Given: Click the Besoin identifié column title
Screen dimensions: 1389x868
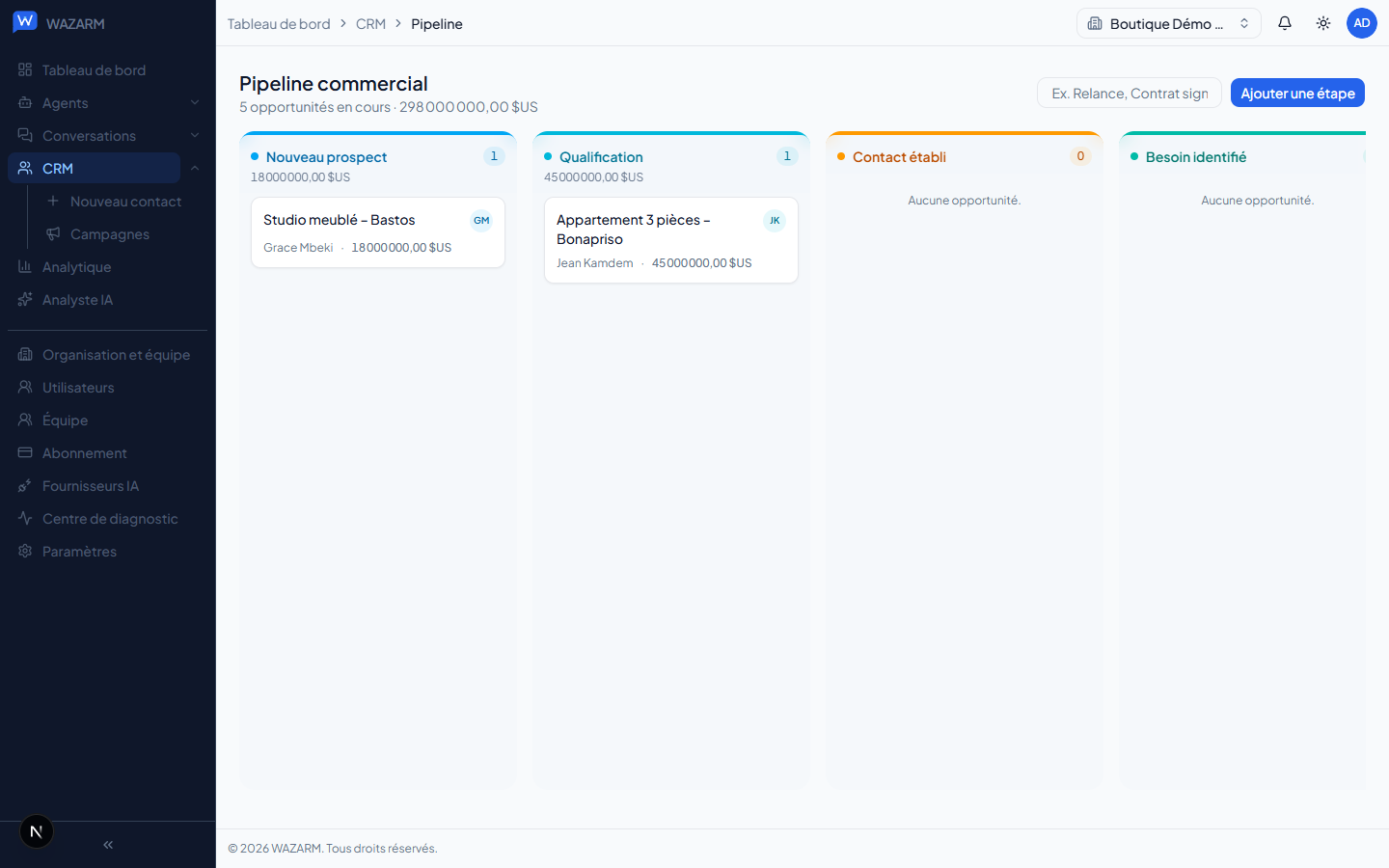Looking at the screenshot, I should 1196,157.
